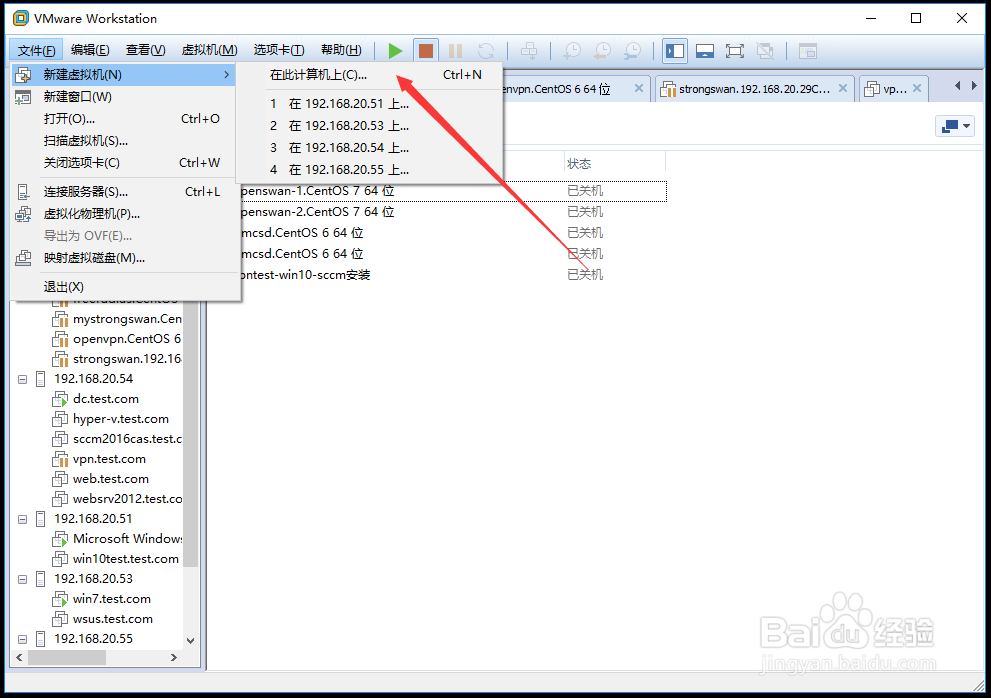Click the send Ctrl+Alt+Del toolbar icon

coord(529,51)
